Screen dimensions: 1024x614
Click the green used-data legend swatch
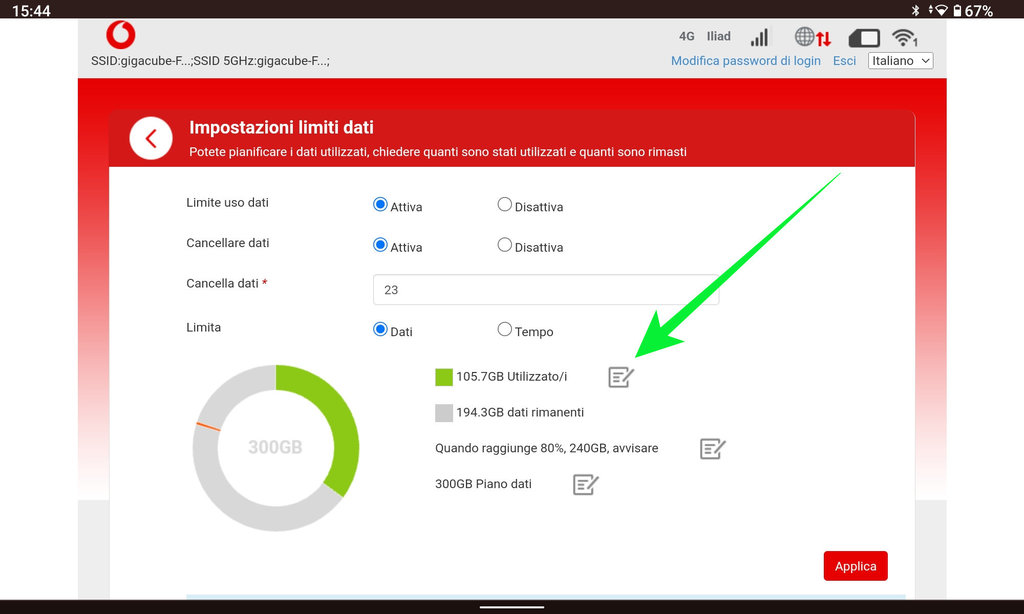click(444, 377)
